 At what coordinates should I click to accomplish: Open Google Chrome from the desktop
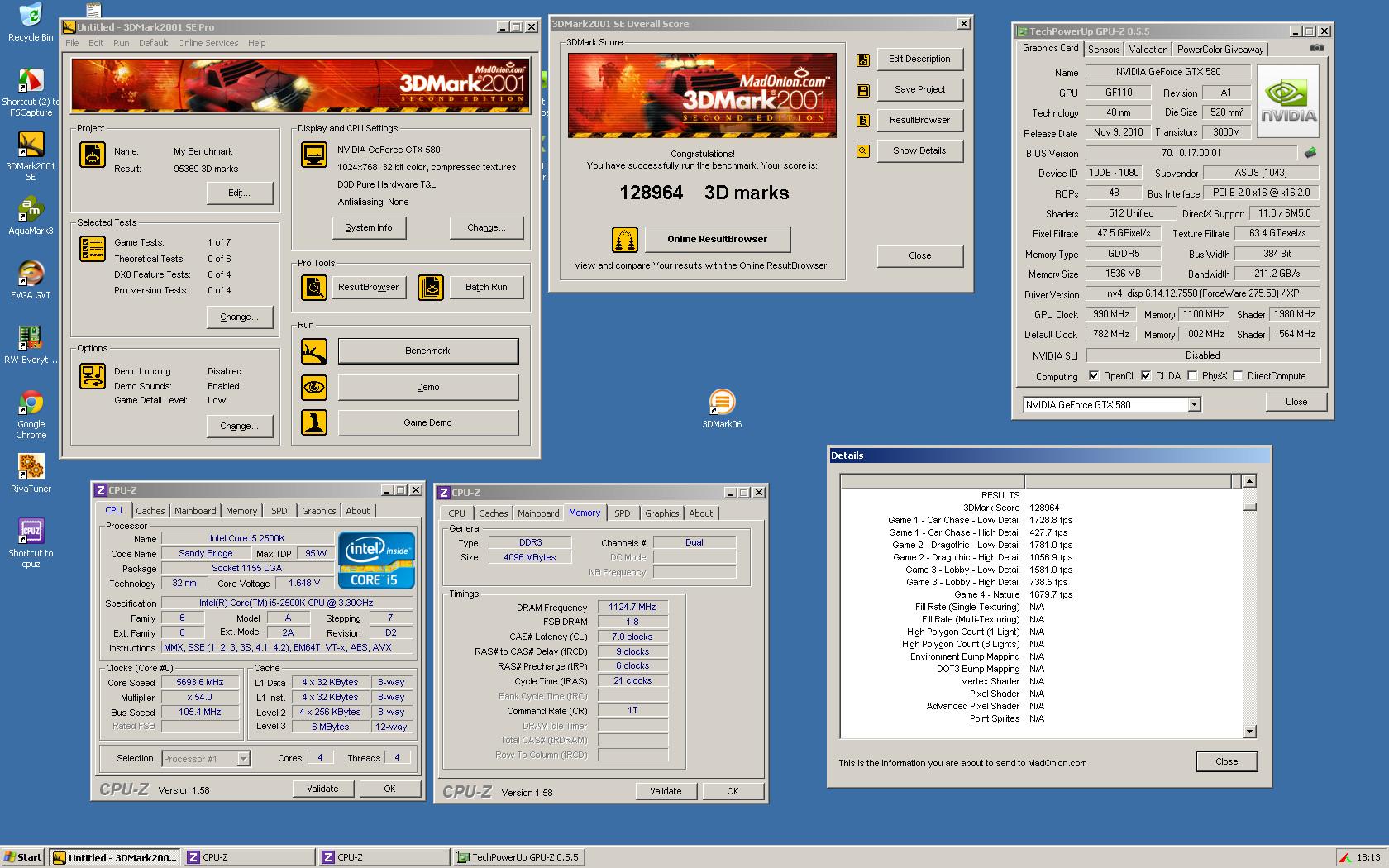pyautogui.click(x=31, y=403)
